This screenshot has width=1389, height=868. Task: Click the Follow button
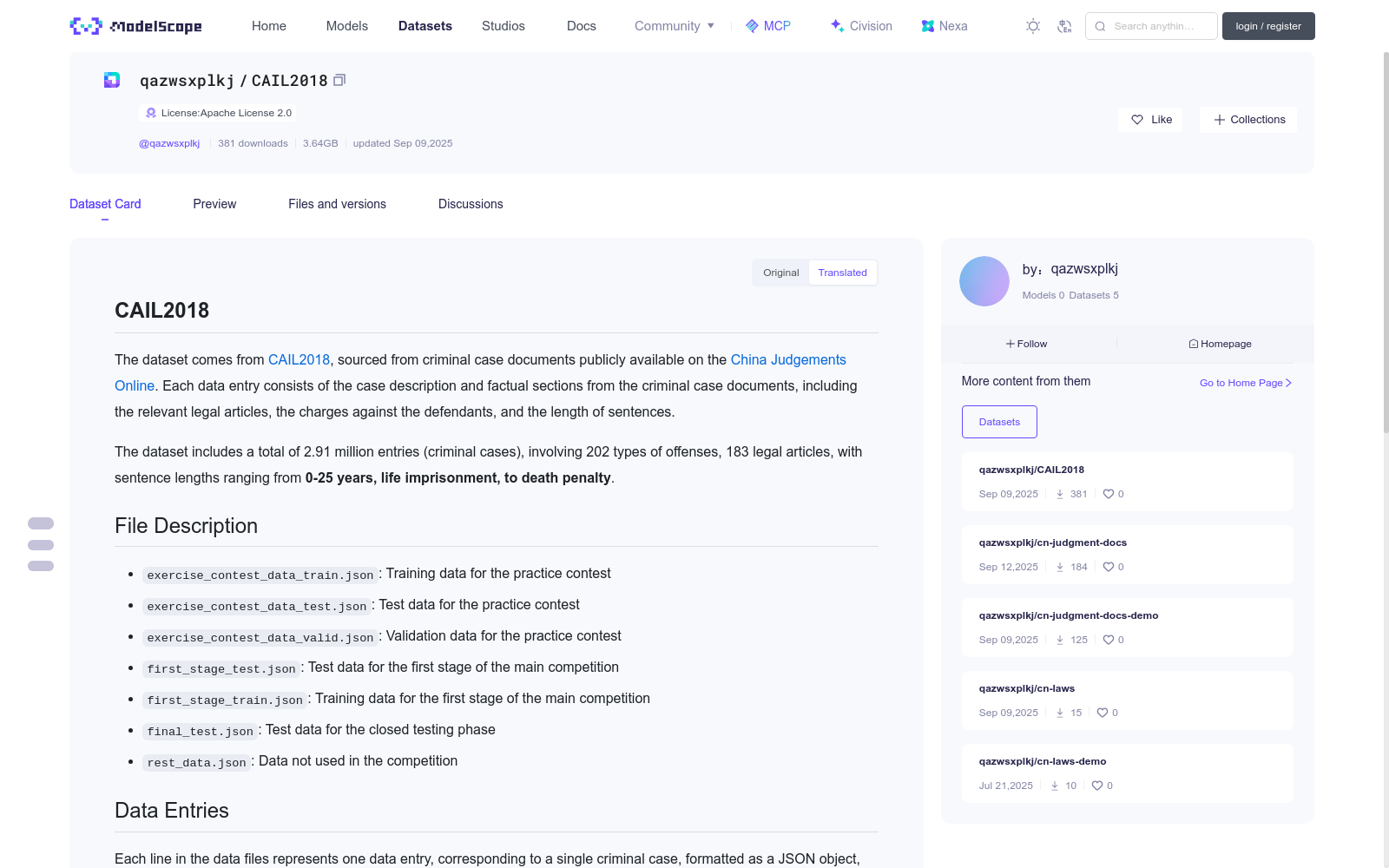point(1027,344)
